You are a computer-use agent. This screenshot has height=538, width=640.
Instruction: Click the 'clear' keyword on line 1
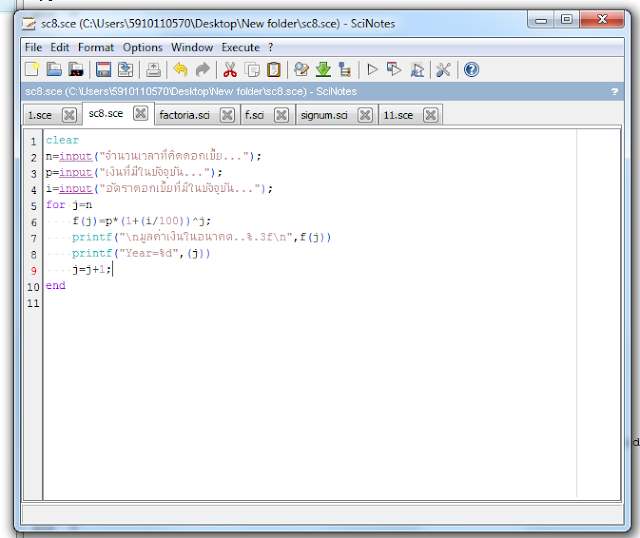coord(62,140)
